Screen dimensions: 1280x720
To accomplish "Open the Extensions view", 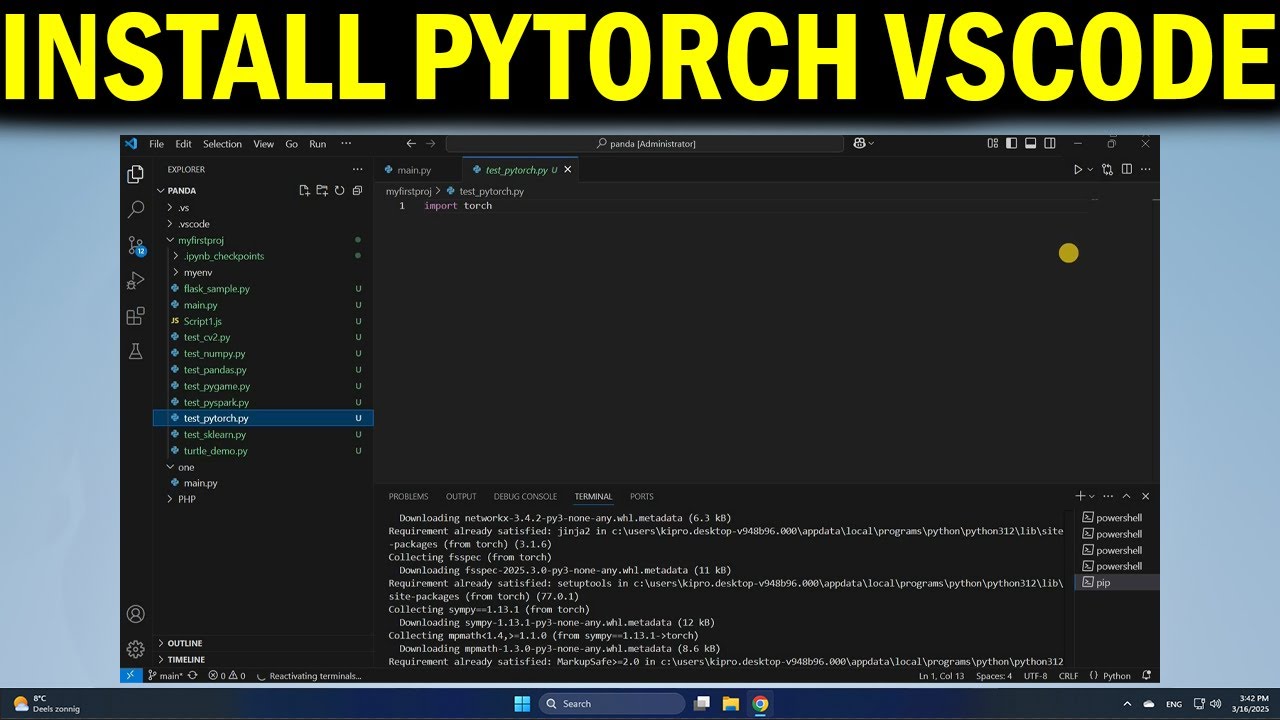I will point(136,316).
